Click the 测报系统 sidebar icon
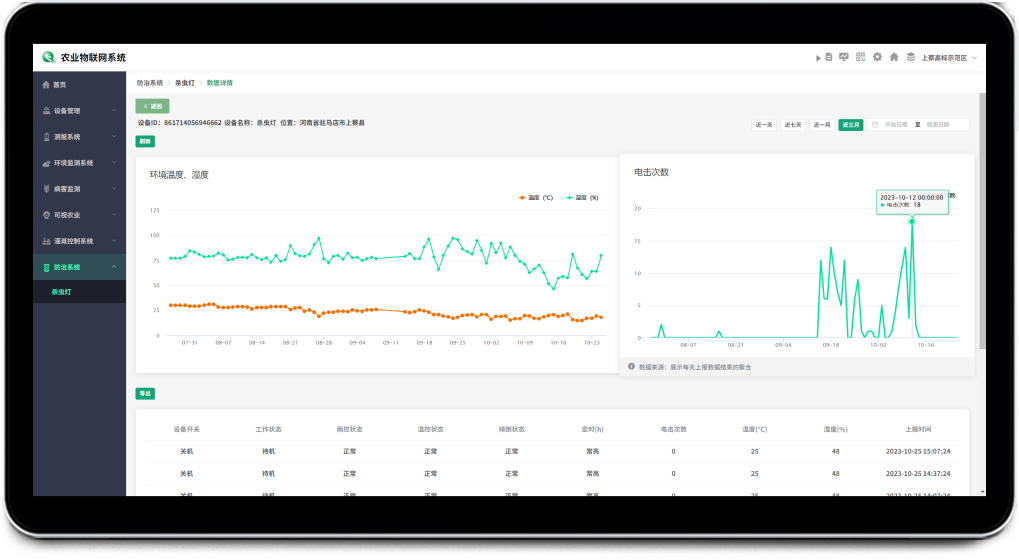1019x560 pixels. pyautogui.click(x=46, y=136)
